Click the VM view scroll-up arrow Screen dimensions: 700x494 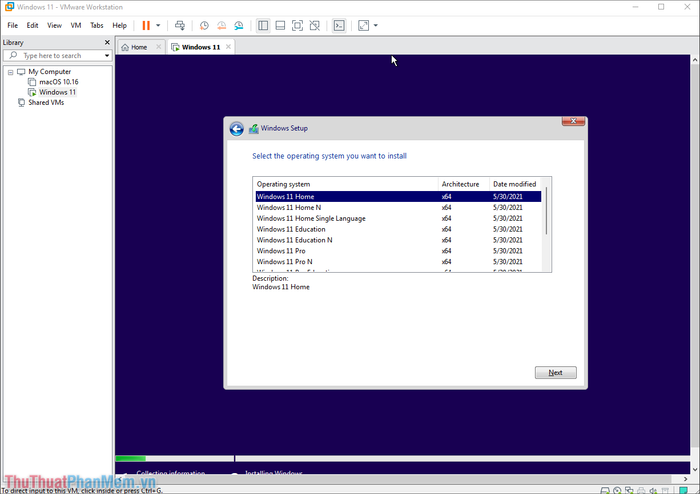[695, 59]
